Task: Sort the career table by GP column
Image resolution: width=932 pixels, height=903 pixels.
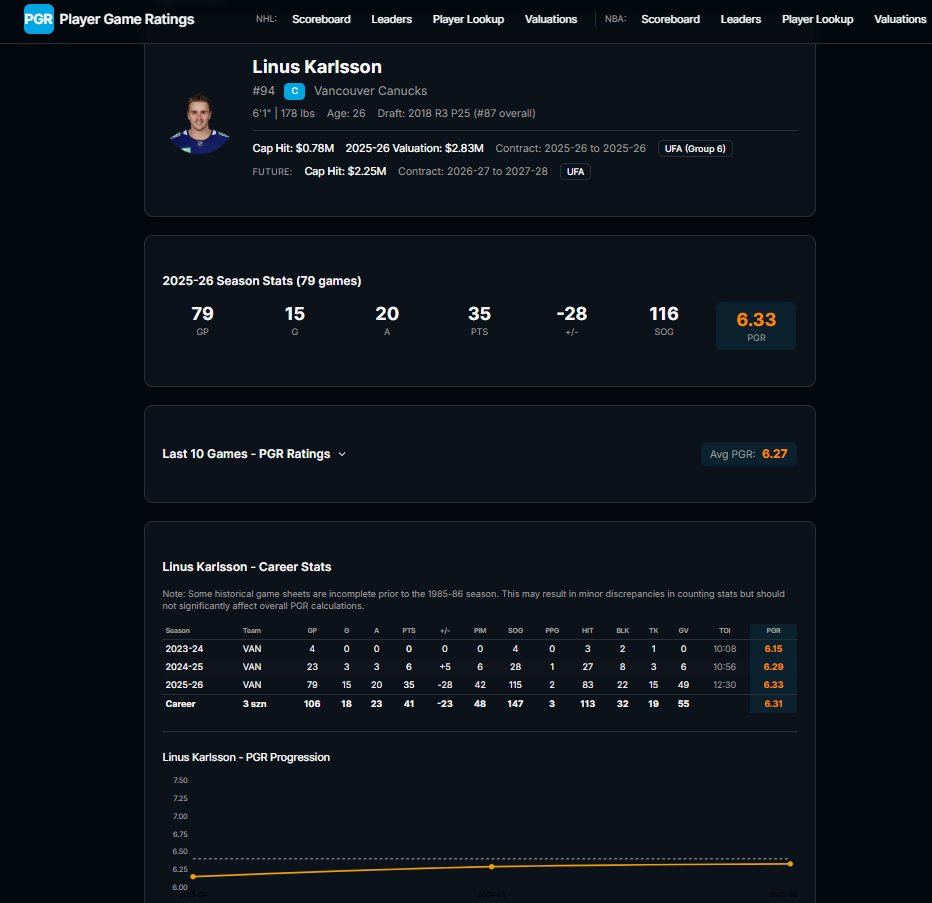Action: click(x=312, y=631)
